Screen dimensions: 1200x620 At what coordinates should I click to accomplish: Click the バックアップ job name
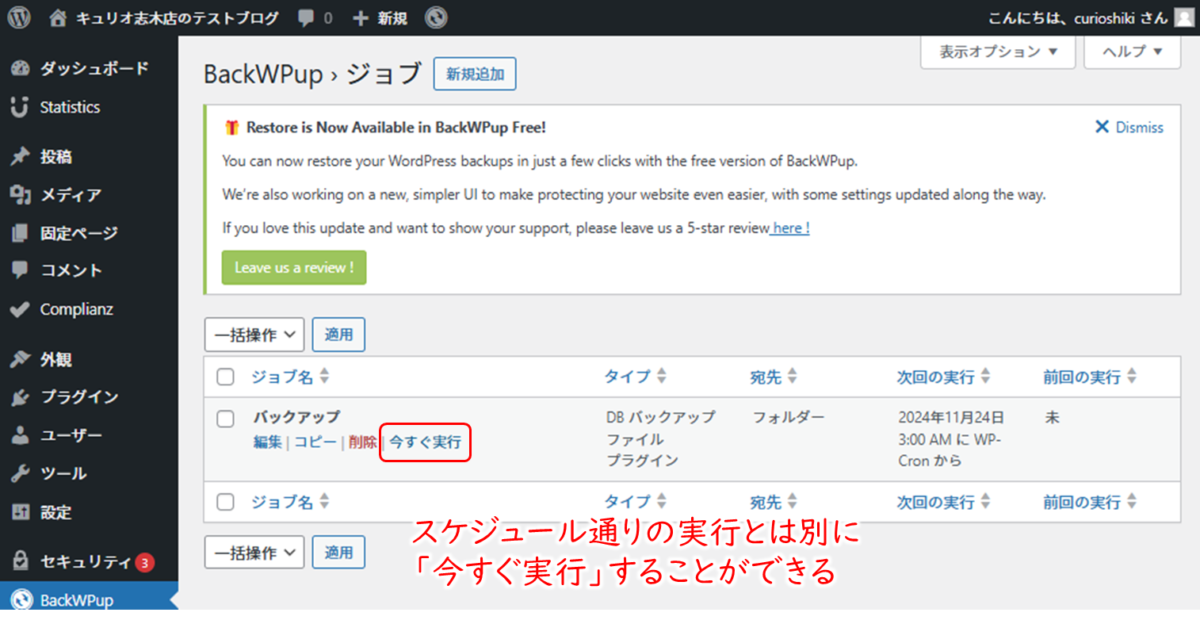point(296,417)
